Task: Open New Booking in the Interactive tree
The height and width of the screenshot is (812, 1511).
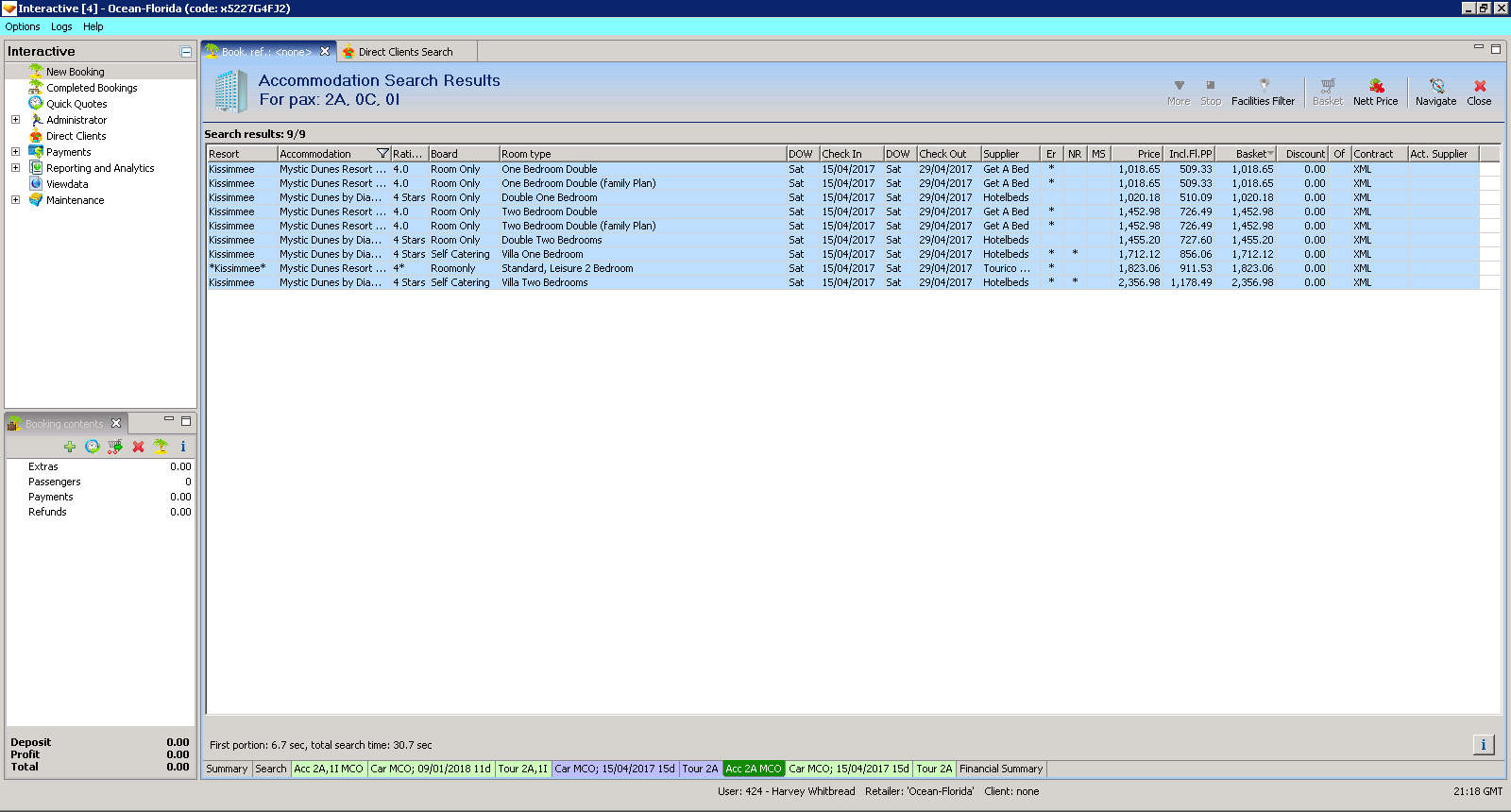Action: 76,72
